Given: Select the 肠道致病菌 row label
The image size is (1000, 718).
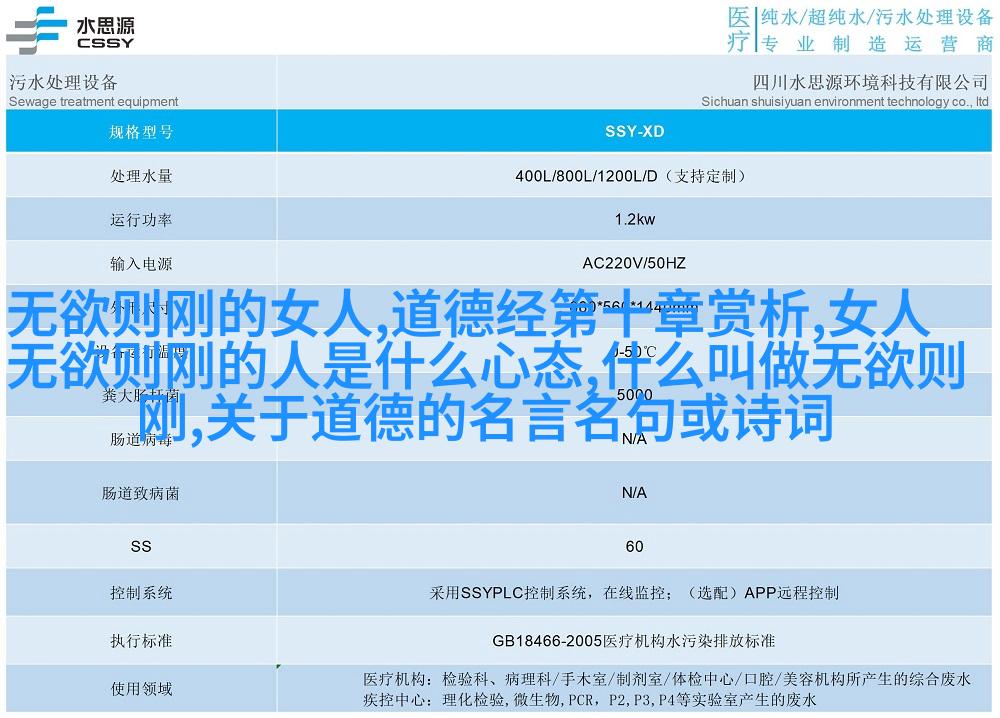Looking at the screenshot, I should 141,493.
